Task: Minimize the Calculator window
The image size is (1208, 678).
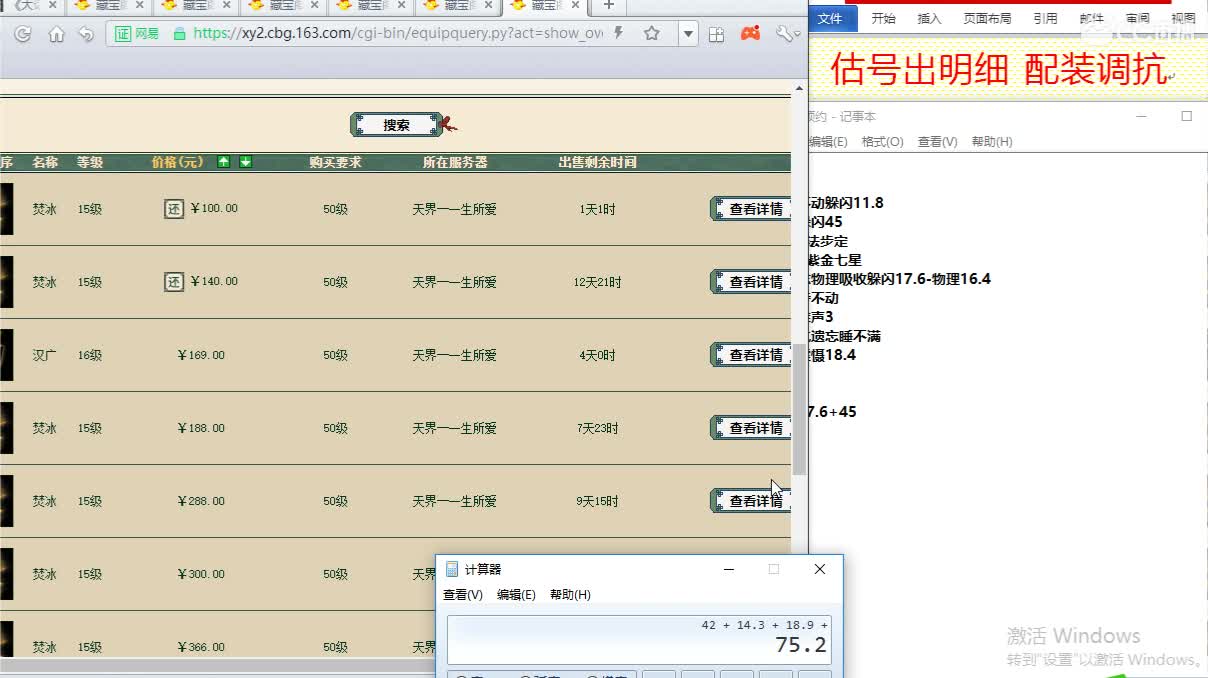Action: pos(728,569)
